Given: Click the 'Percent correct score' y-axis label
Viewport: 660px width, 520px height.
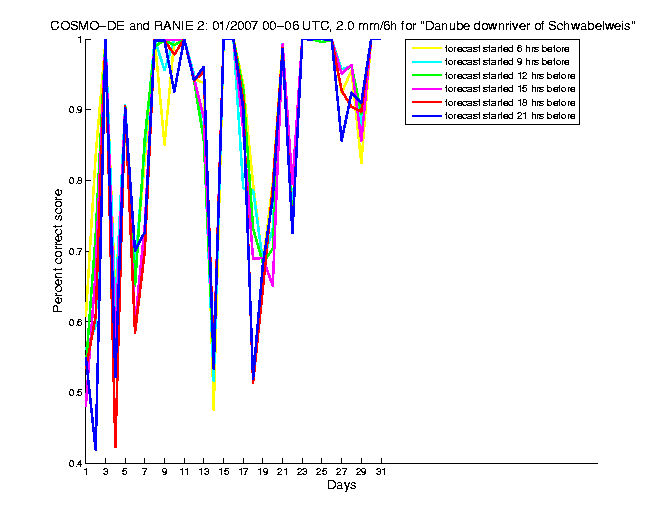Looking at the screenshot, I should point(58,251).
